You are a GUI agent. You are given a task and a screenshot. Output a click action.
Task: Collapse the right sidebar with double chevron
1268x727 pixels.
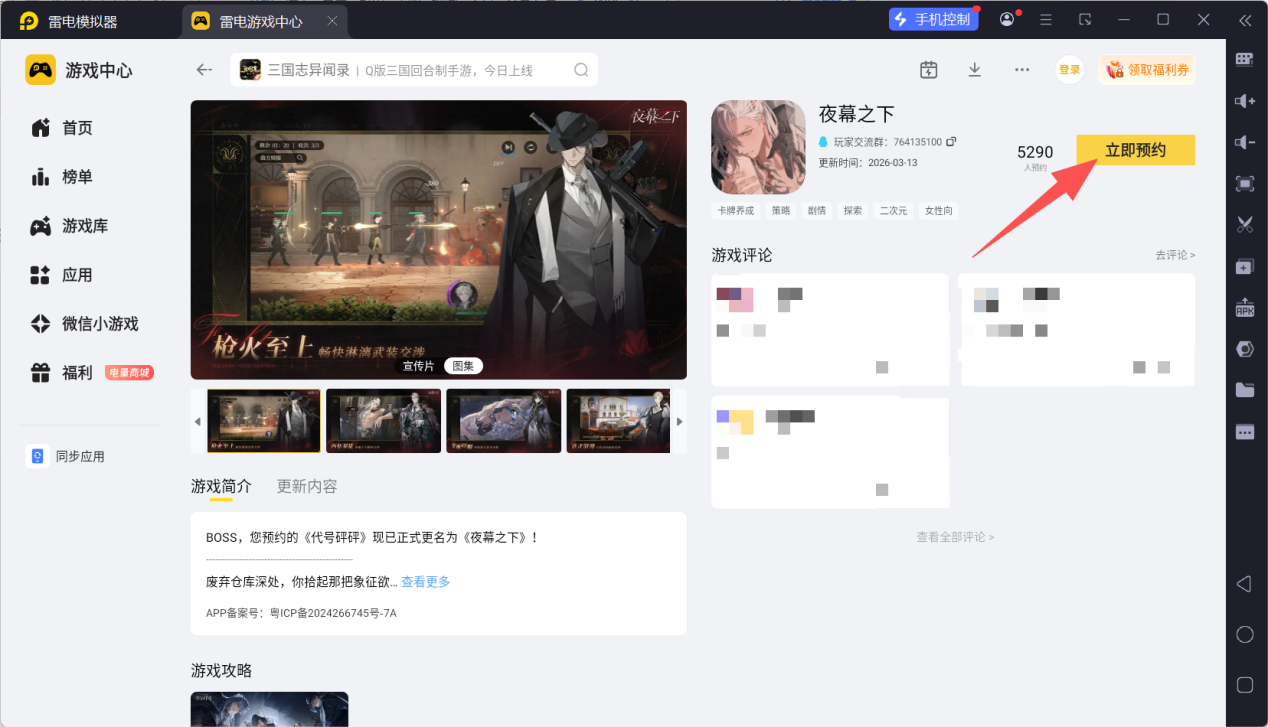pyautogui.click(x=1245, y=20)
